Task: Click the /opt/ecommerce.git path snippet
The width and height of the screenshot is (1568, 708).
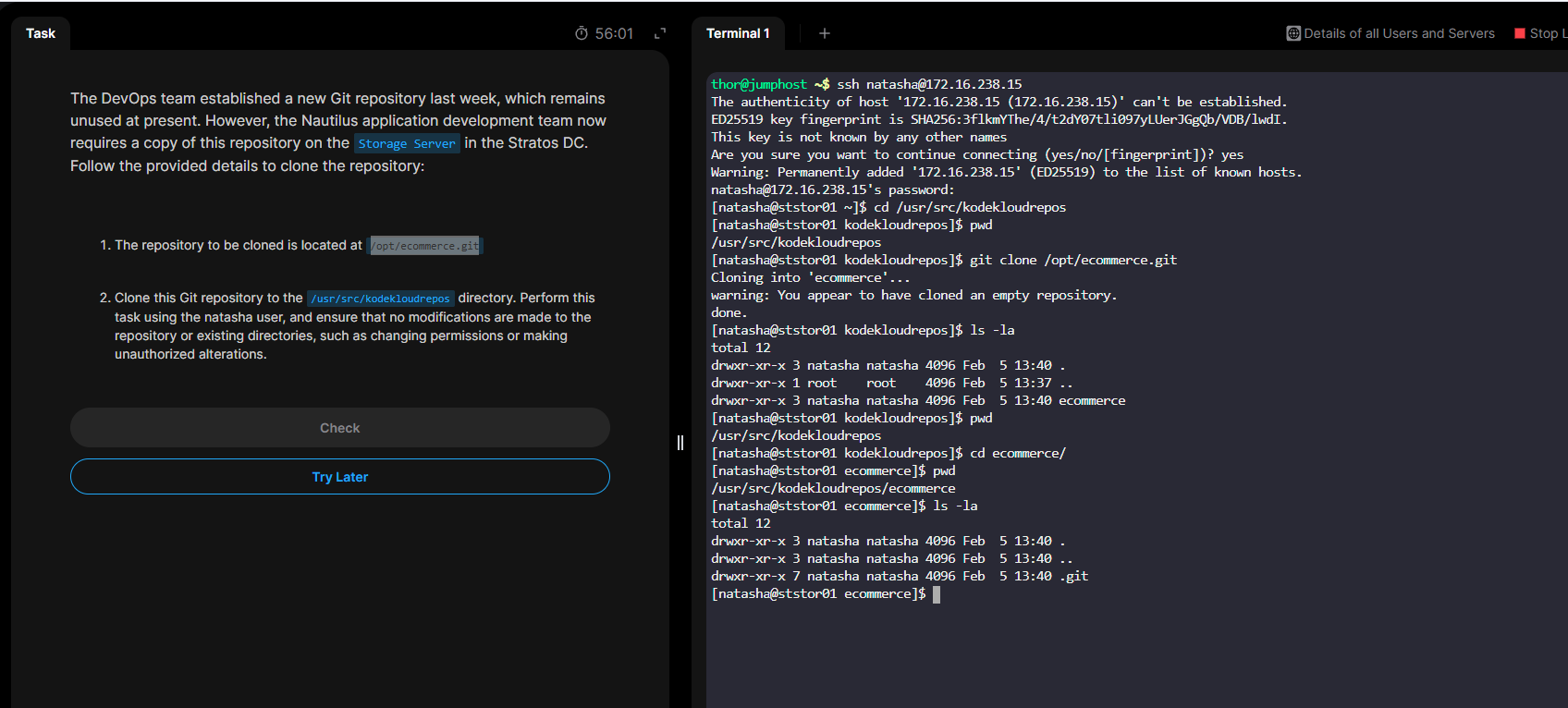Action: tap(425, 246)
